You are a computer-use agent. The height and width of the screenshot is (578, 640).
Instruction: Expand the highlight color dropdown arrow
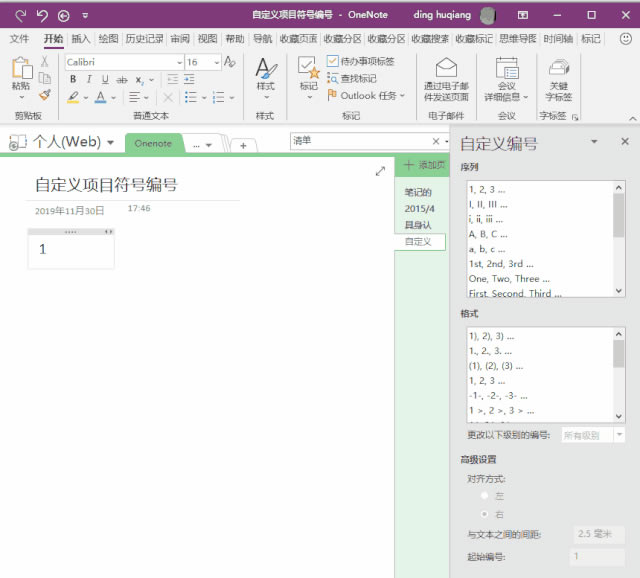[x=86, y=98]
